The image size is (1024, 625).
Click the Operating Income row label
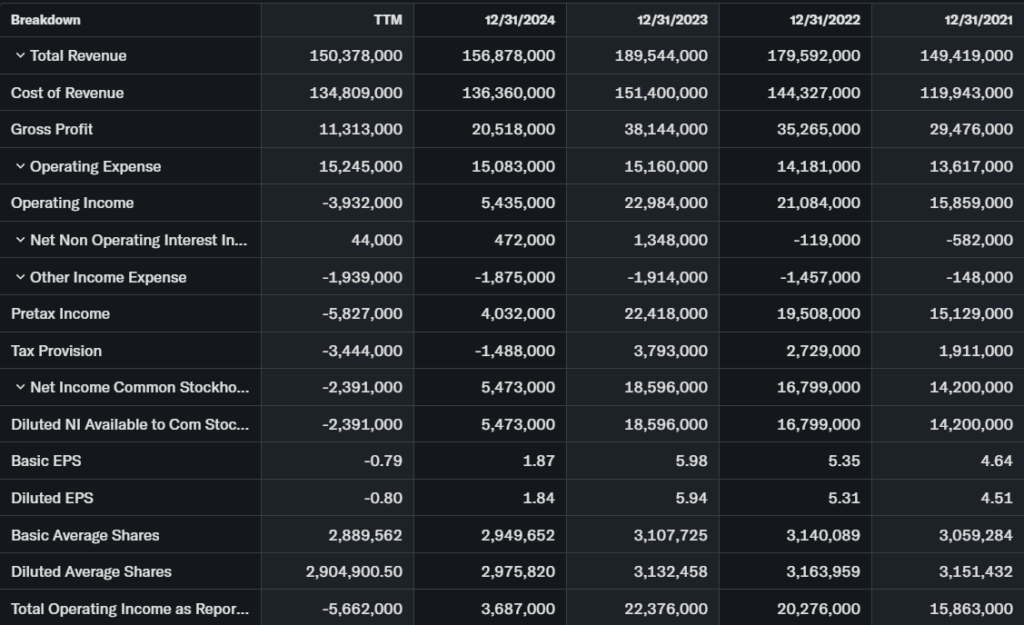pos(72,203)
